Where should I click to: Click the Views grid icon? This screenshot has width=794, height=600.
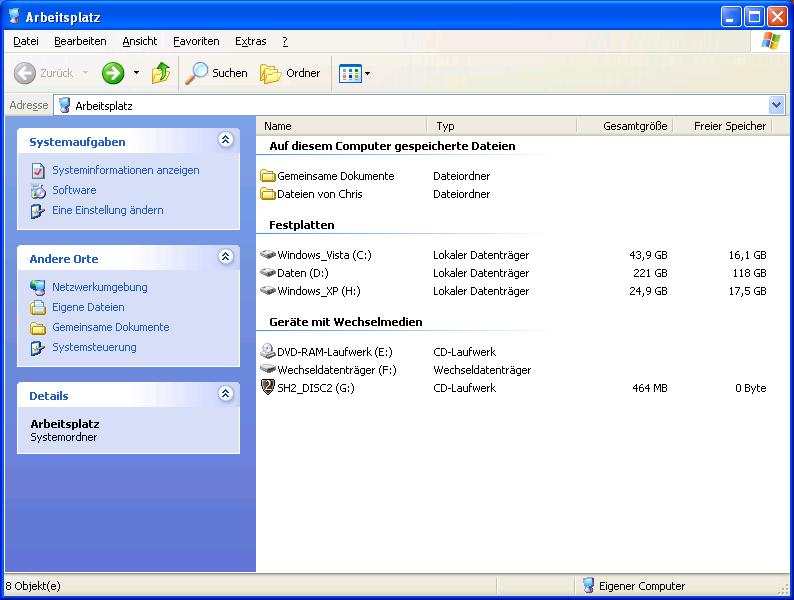click(x=350, y=73)
